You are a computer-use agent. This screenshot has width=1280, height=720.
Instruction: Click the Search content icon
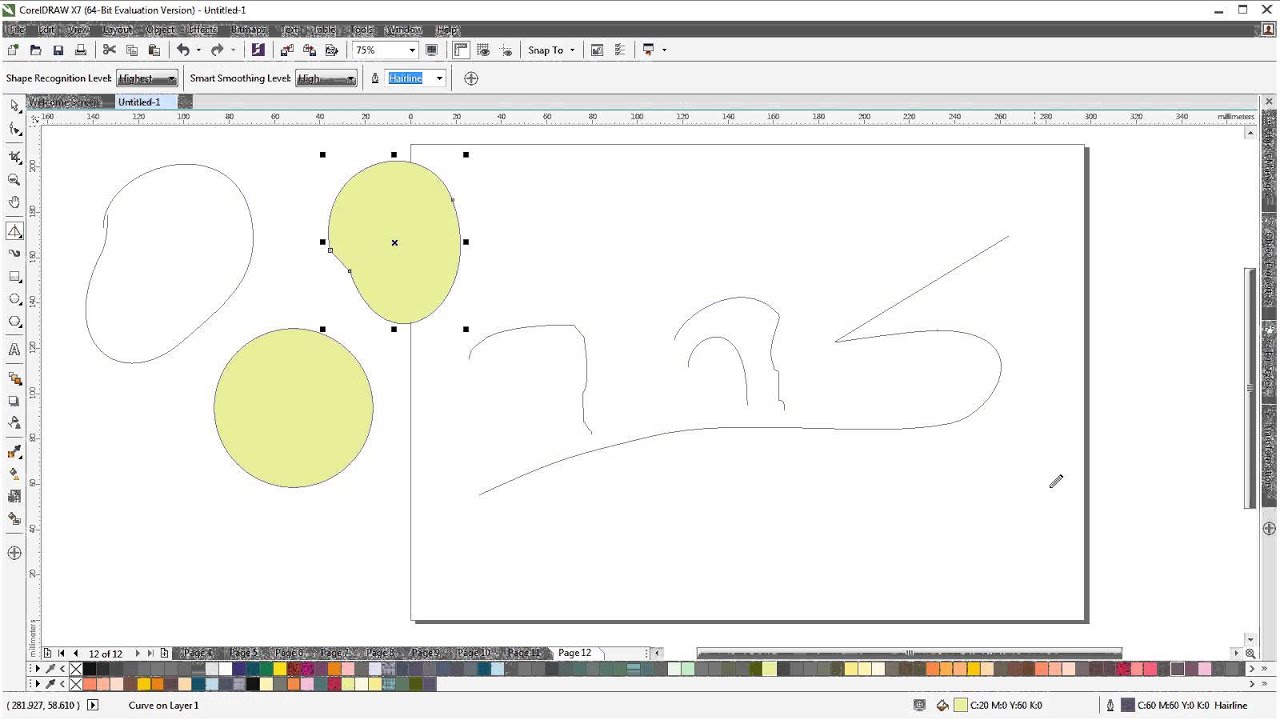click(x=259, y=50)
